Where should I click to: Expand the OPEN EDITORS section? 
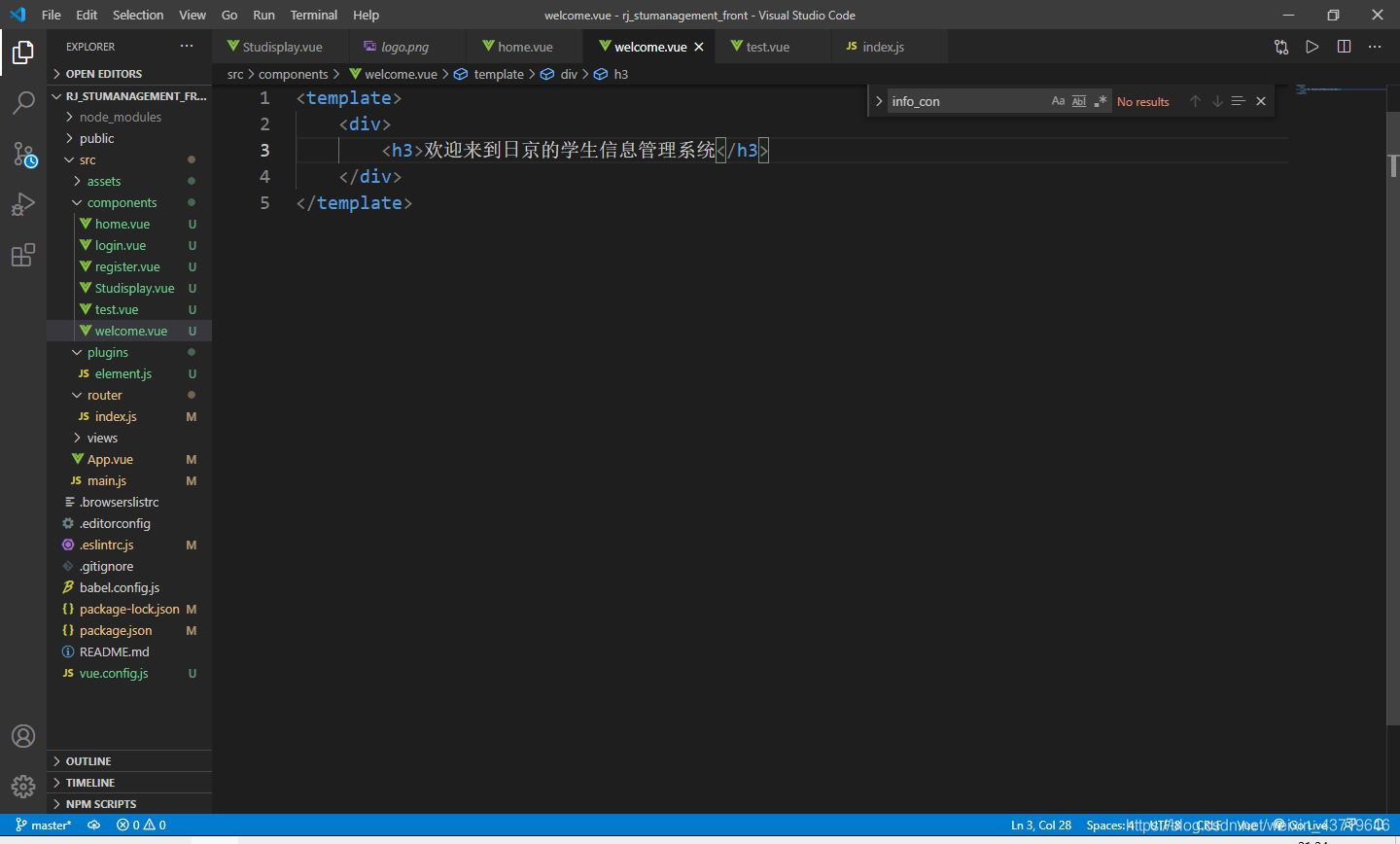pos(129,74)
